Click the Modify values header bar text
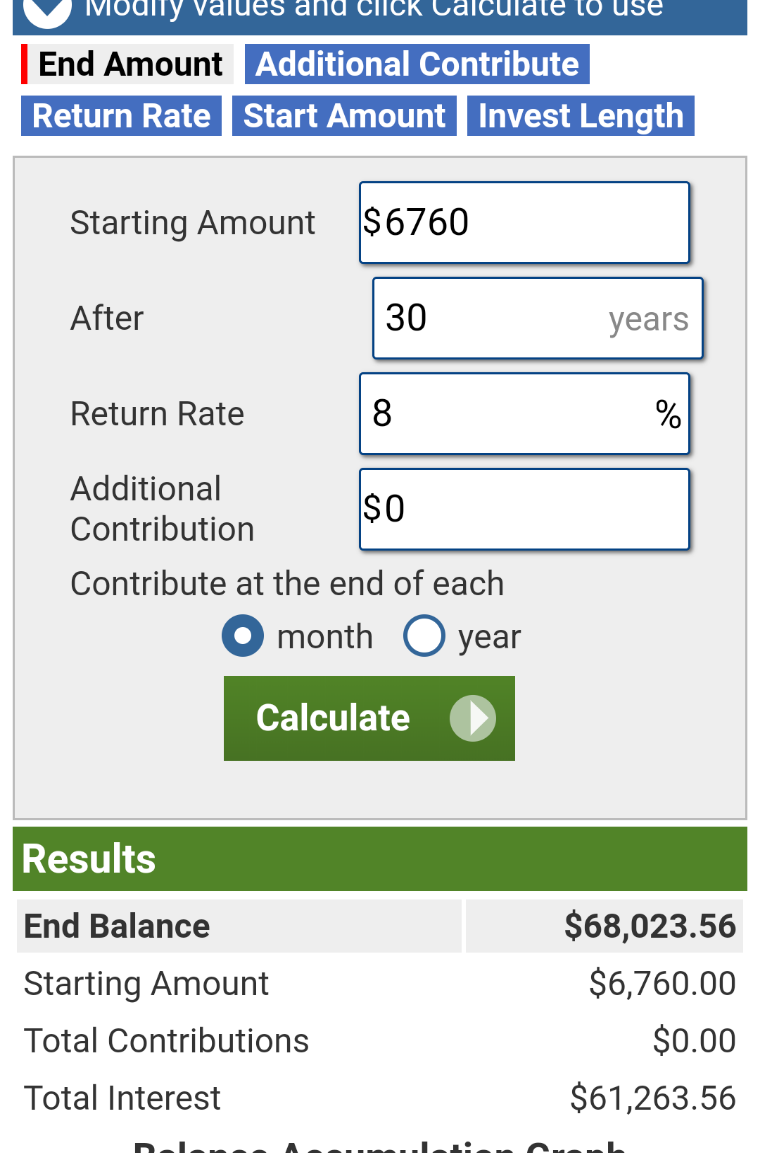760x1153 pixels. point(373,9)
